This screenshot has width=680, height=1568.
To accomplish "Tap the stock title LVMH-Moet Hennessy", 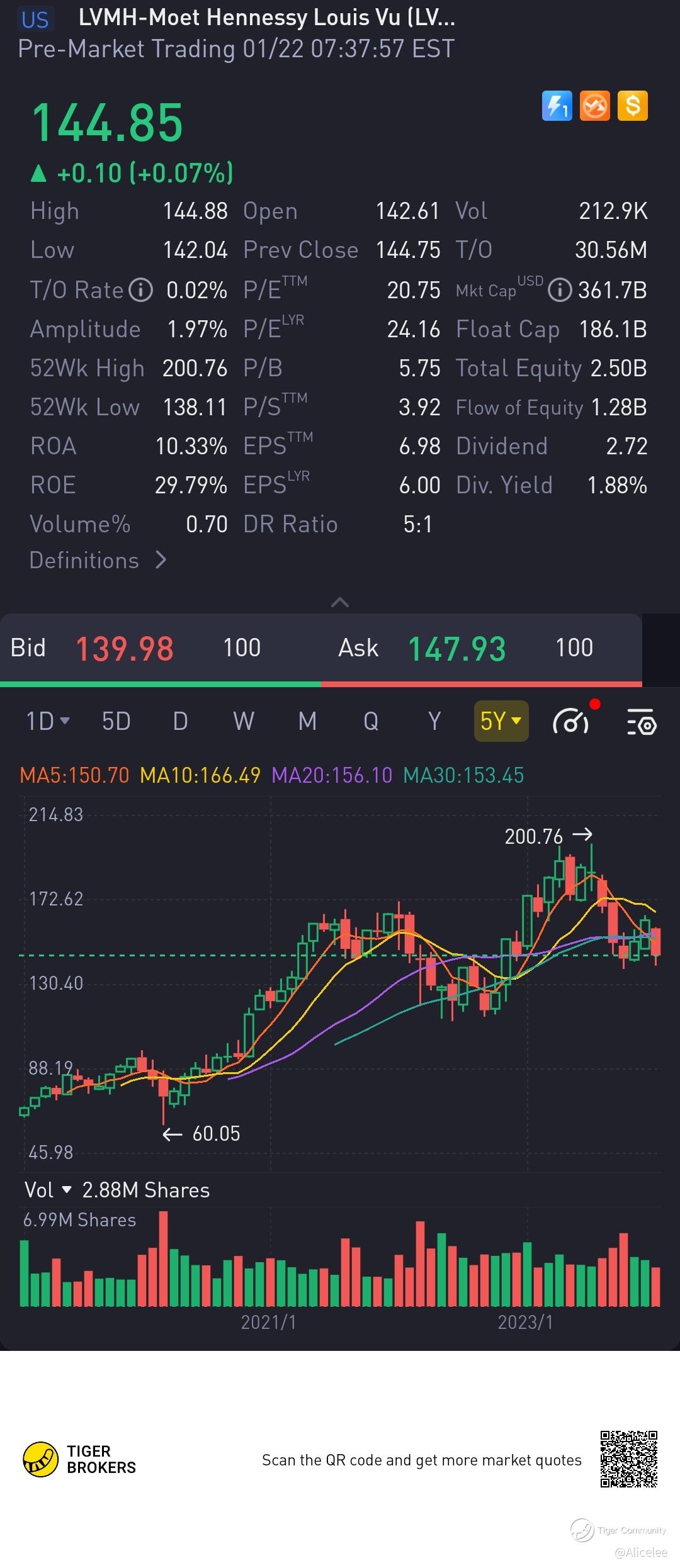I will coord(266,18).
